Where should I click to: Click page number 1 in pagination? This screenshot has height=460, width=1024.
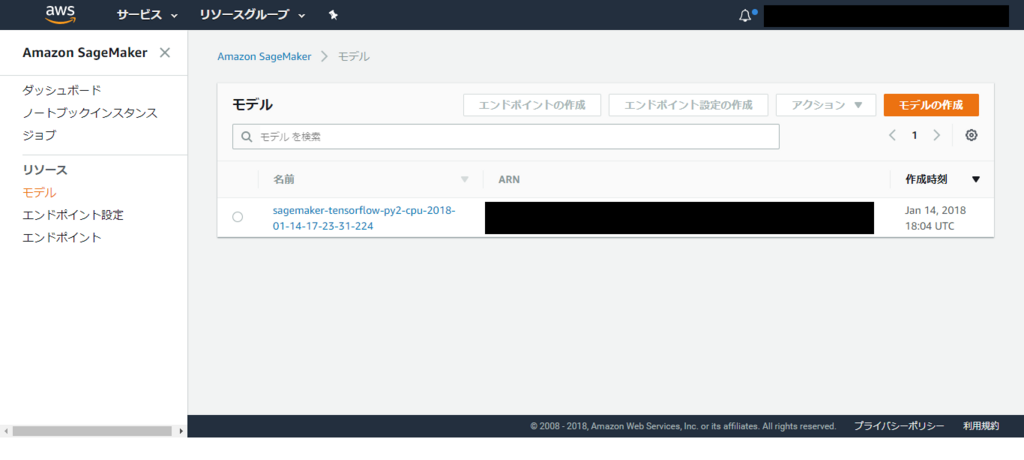click(914, 135)
